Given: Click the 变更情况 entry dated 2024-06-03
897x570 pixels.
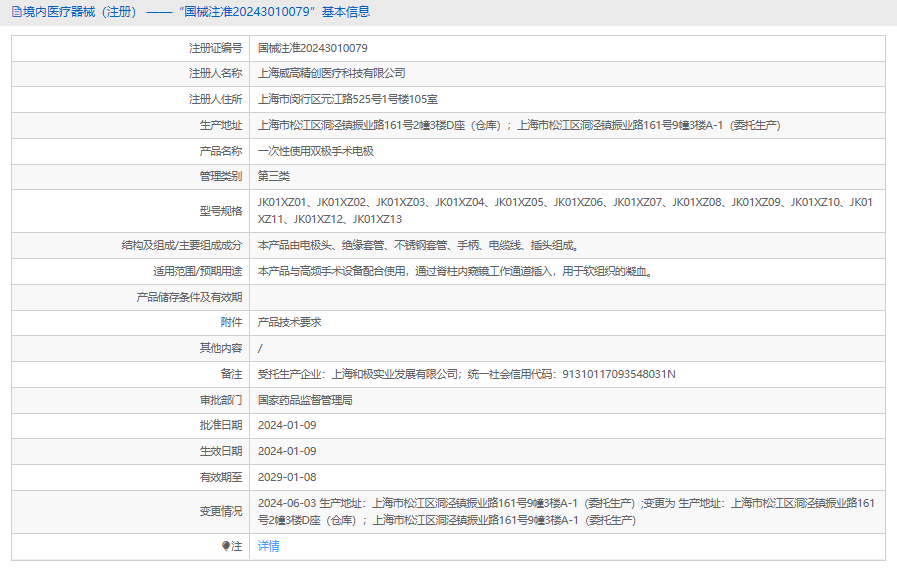Looking at the screenshot, I should click(565, 511).
